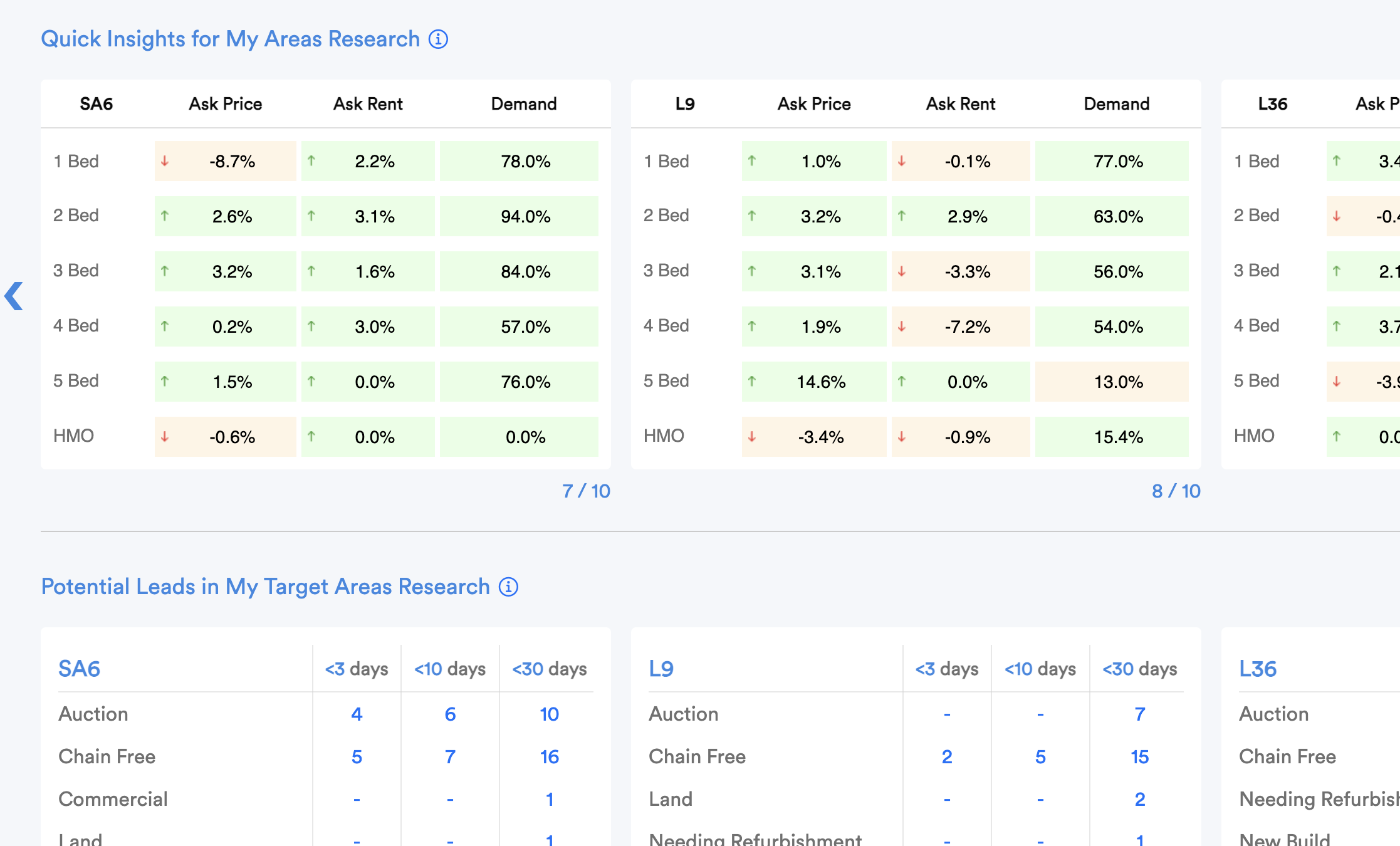Open the info tooltip beside Potential Leads heading
Screen dimensions: 1400x846
pyautogui.click(x=508, y=587)
